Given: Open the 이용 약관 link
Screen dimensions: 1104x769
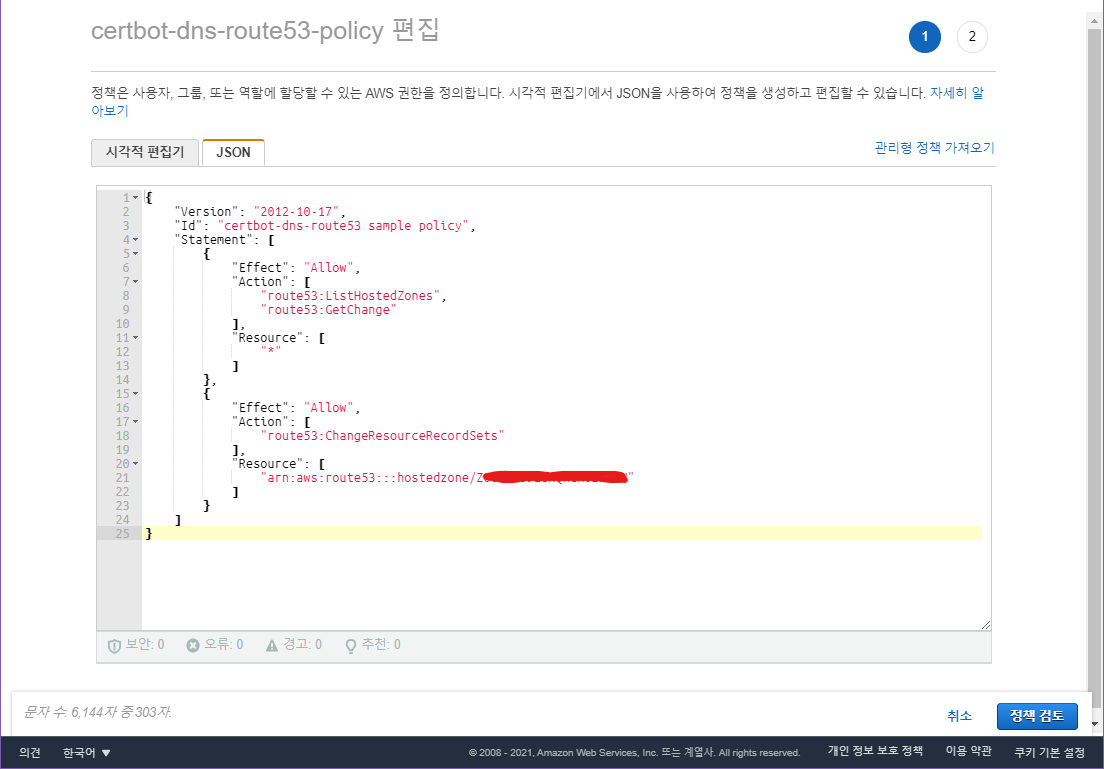Looking at the screenshot, I should [x=968, y=751].
